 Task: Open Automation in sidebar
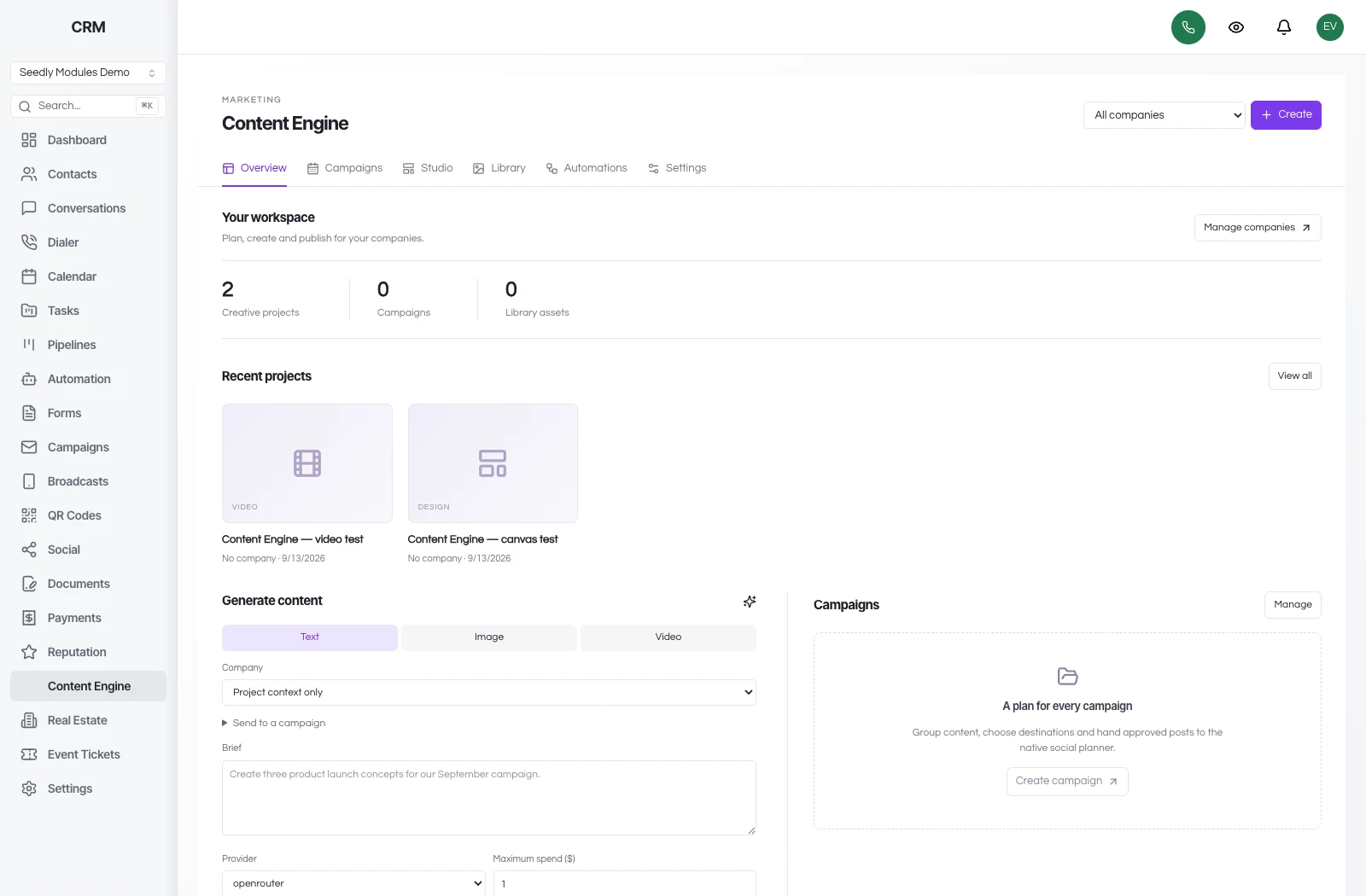click(88, 379)
